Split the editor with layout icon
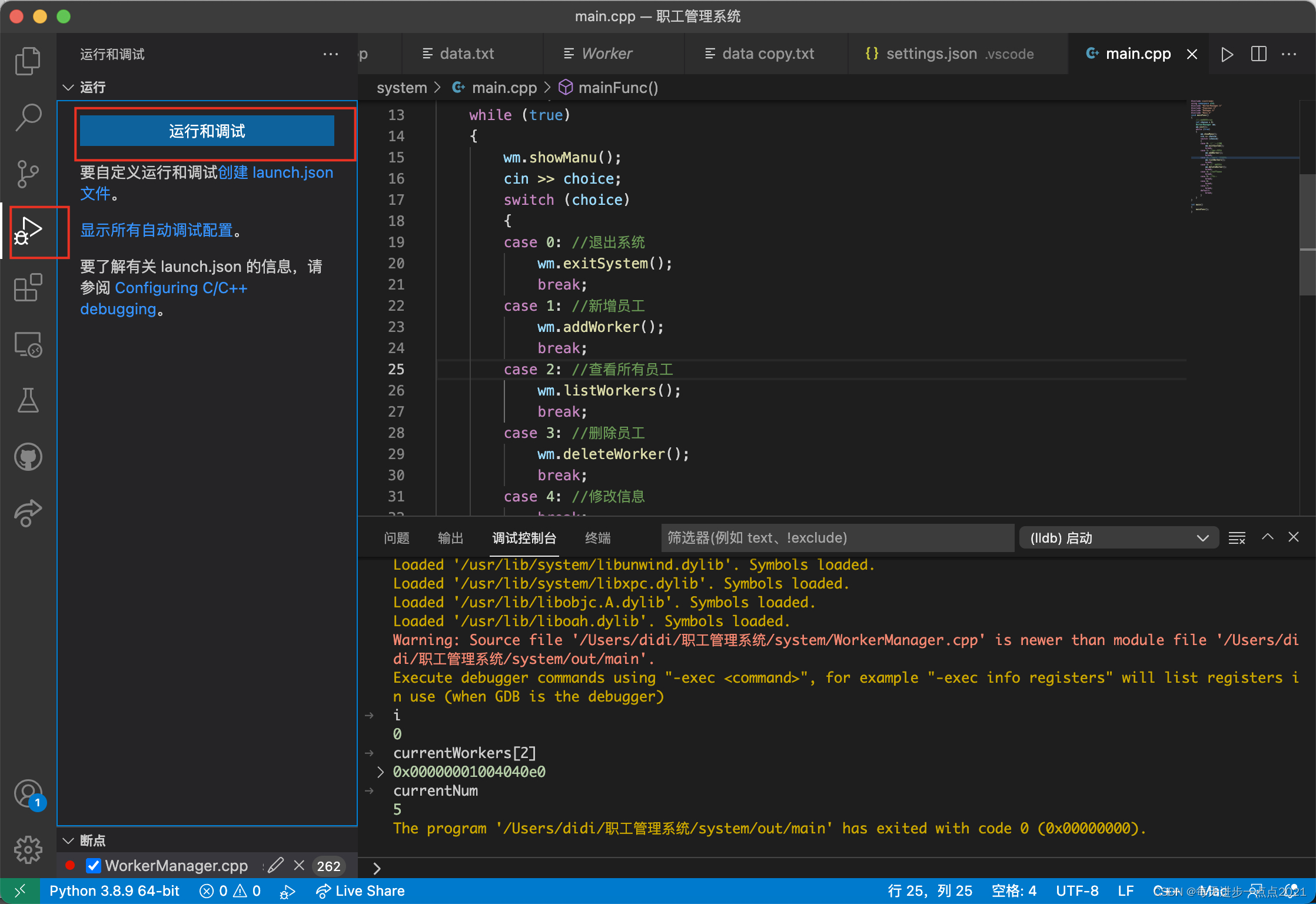Viewport: 1316px width, 904px height. (x=1258, y=54)
